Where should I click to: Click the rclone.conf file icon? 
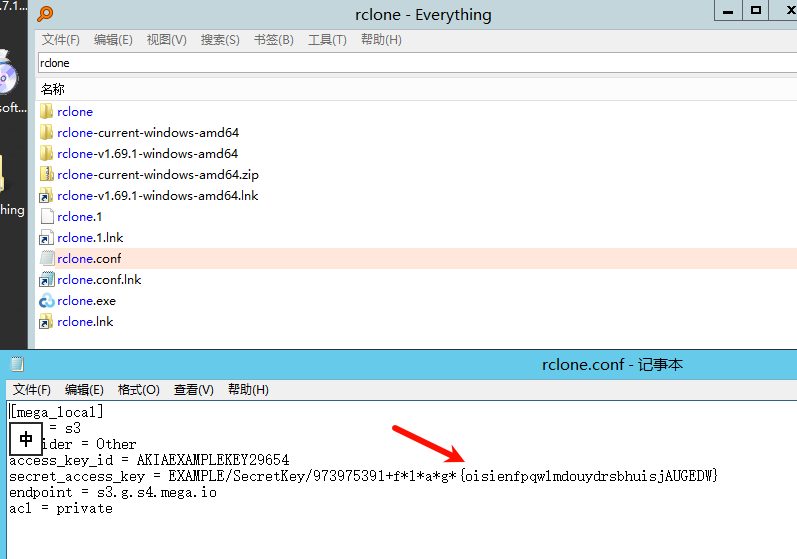pos(46,258)
